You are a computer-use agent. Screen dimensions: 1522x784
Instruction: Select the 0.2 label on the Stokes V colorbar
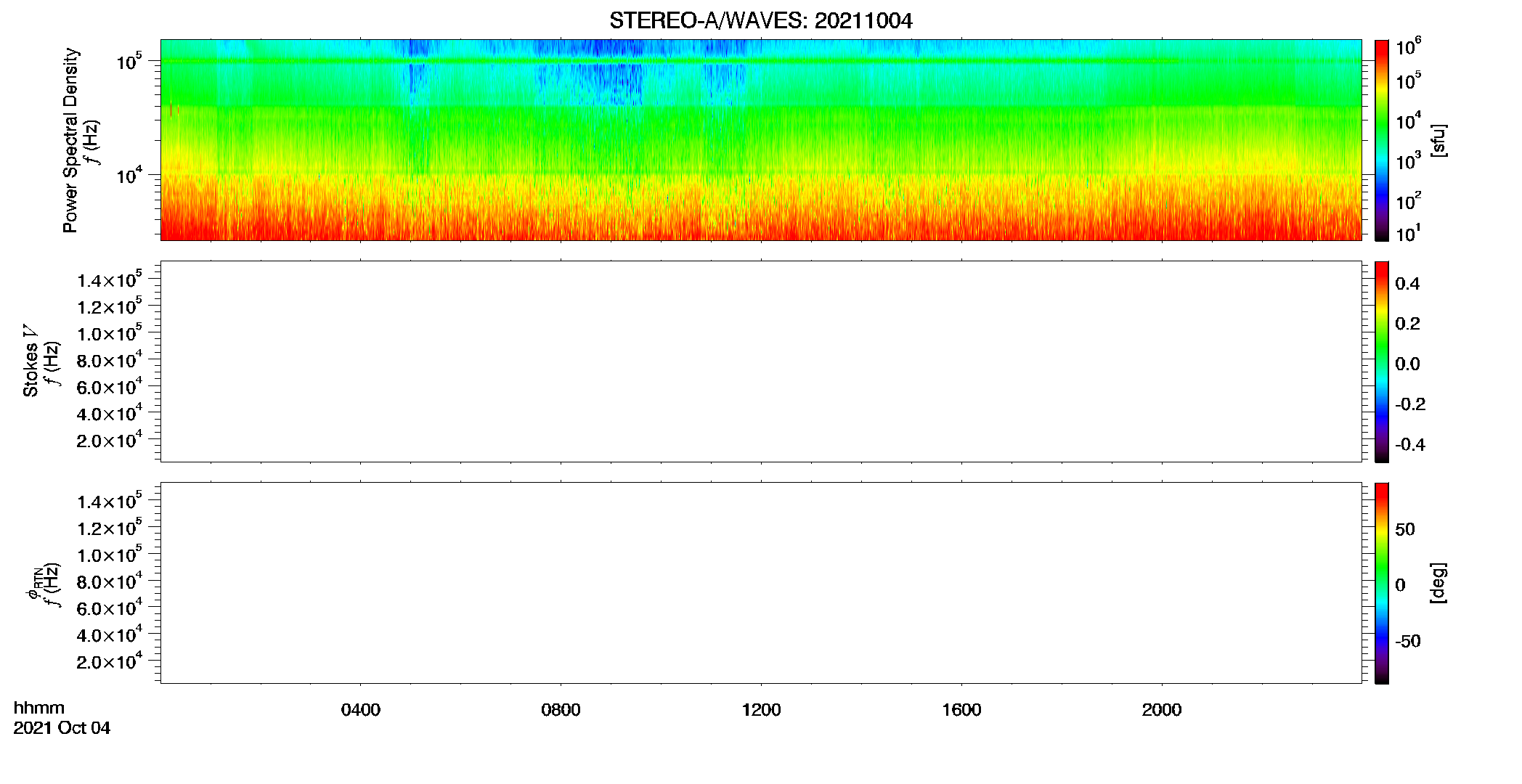pos(1407,324)
